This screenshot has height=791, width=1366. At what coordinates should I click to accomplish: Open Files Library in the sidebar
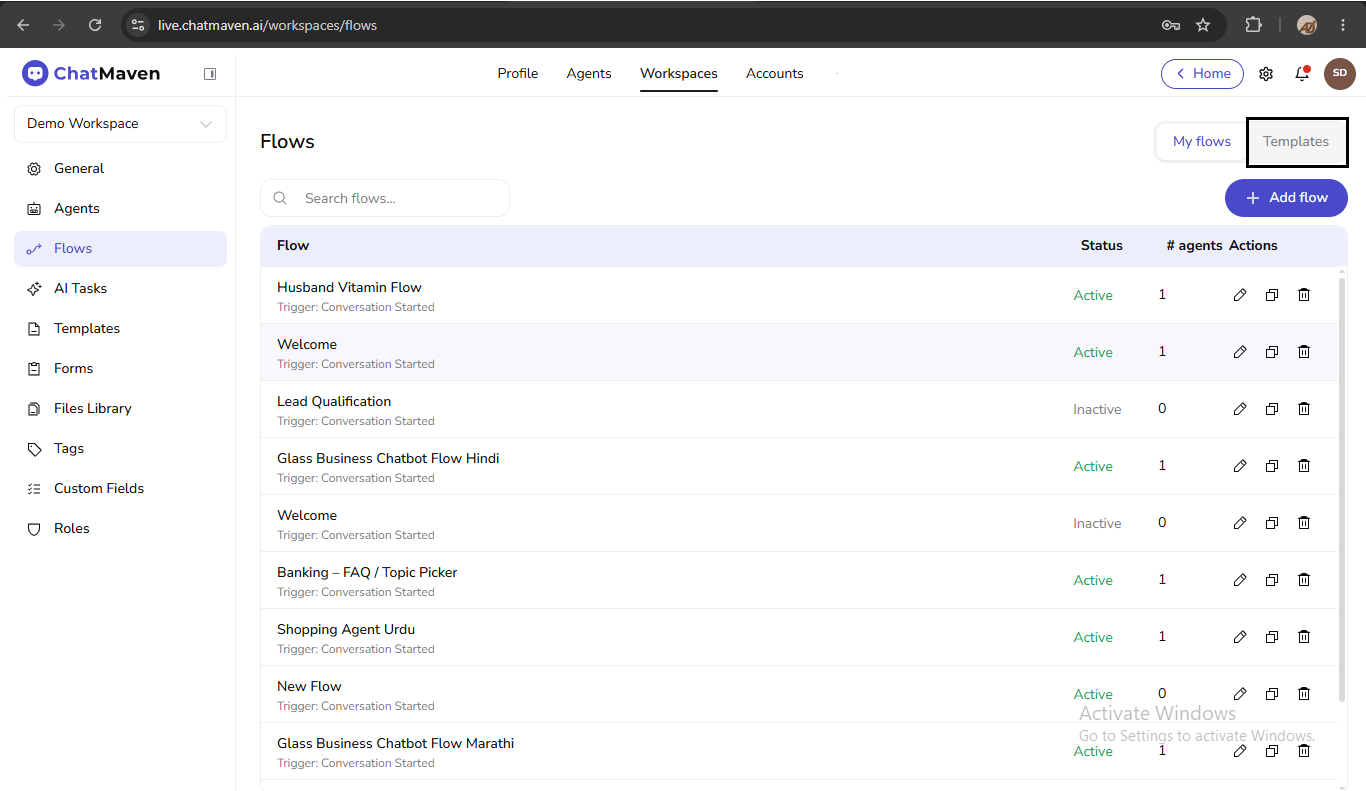120,409
